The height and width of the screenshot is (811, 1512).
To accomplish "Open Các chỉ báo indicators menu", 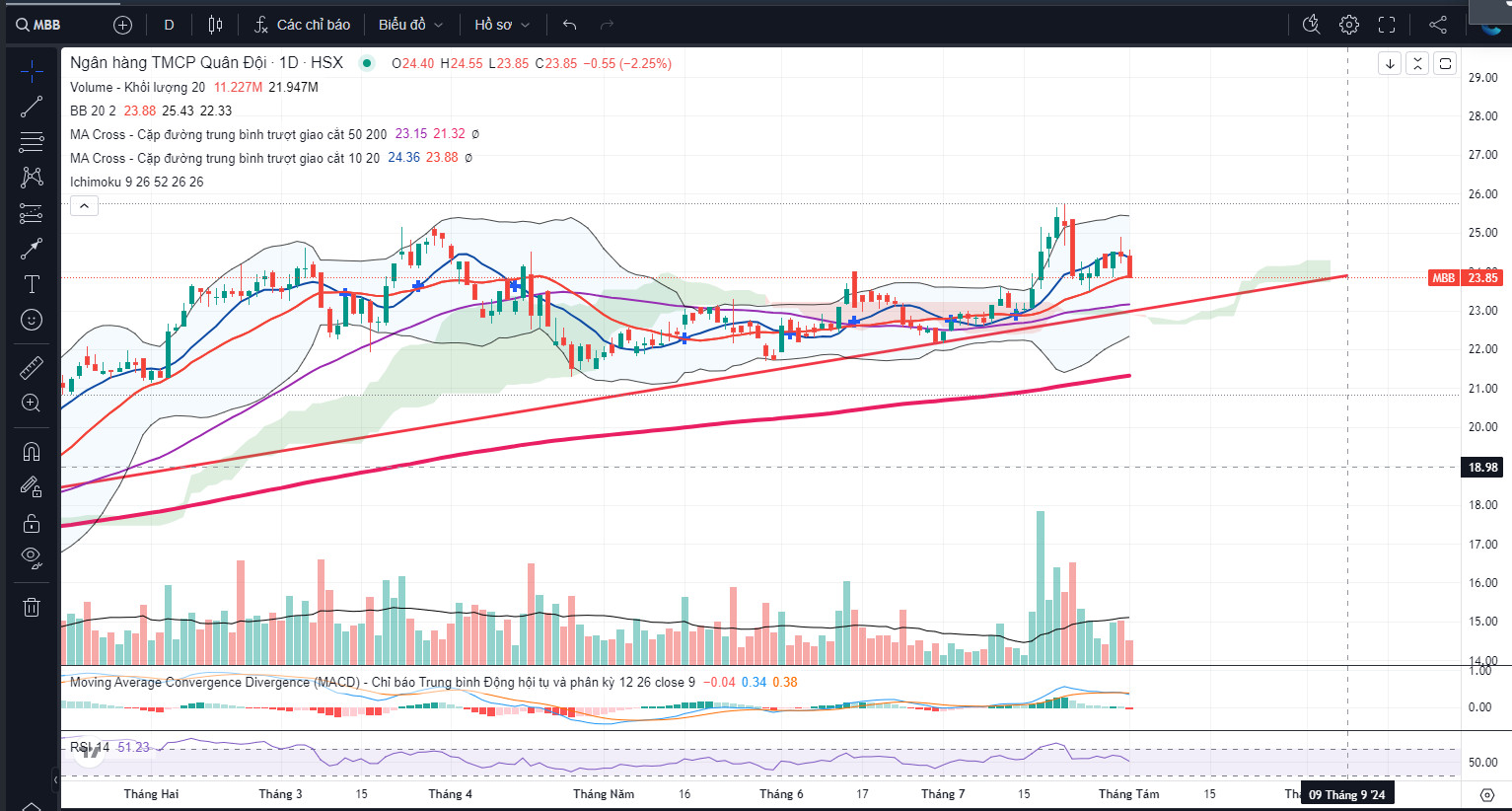I will [x=302, y=25].
